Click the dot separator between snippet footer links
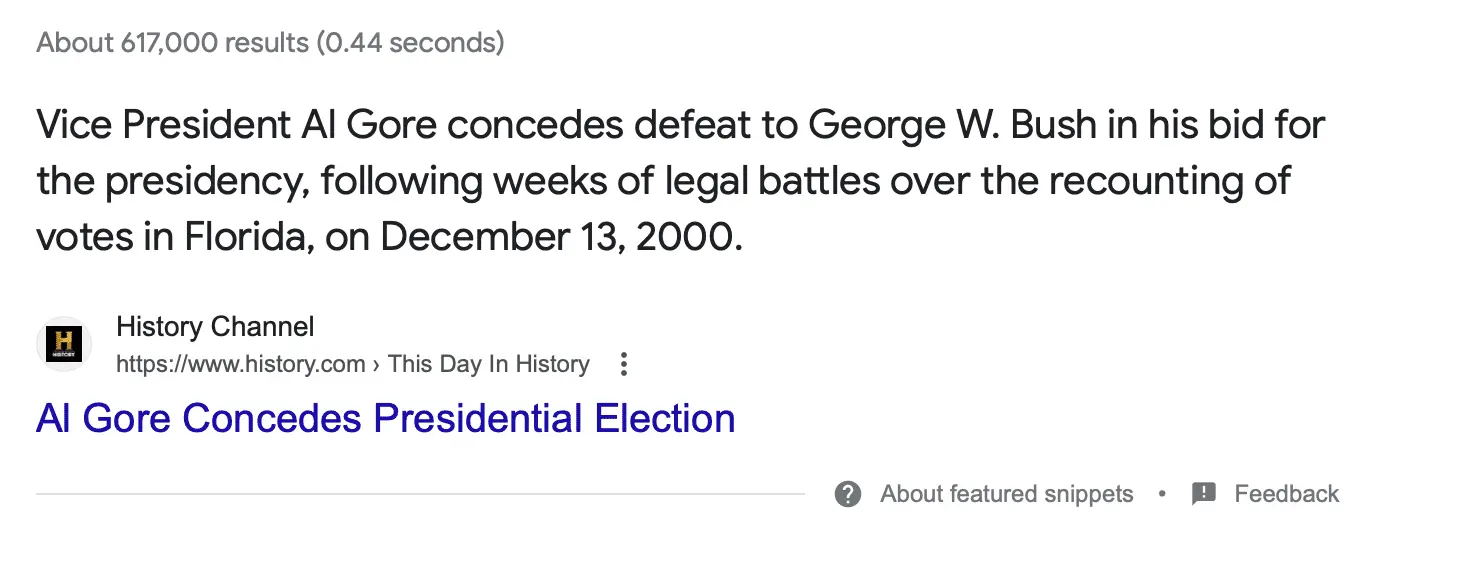1480x580 pixels. [1161, 493]
